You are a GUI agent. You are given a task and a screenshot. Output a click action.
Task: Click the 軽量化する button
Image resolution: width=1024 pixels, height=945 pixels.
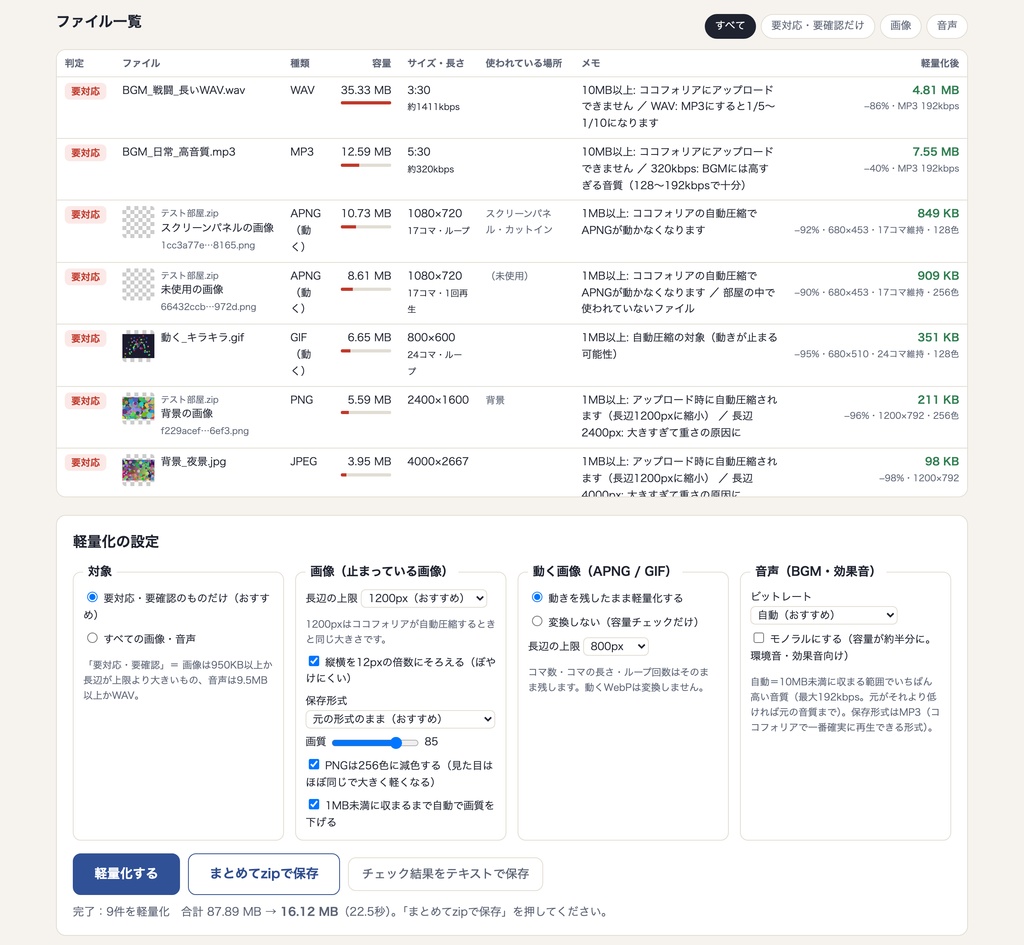tap(126, 874)
